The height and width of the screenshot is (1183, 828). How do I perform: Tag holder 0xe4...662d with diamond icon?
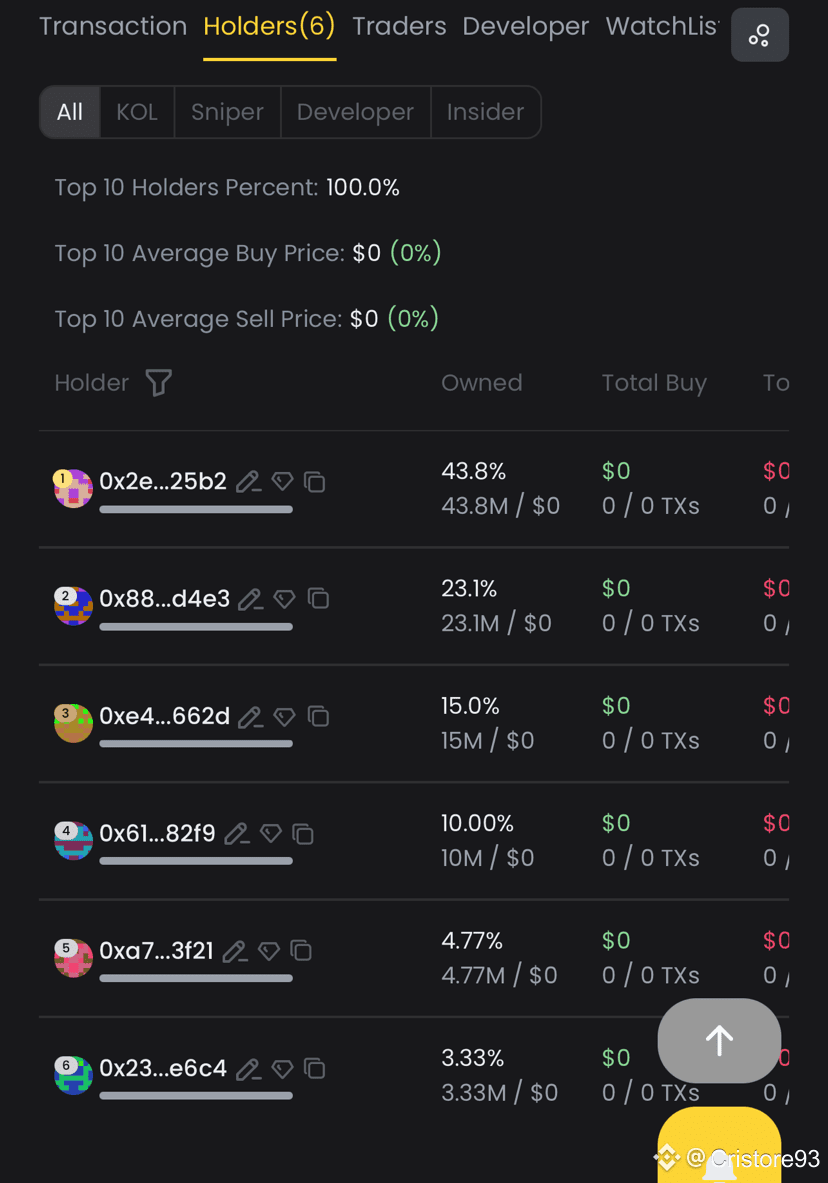tap(285, 717)
